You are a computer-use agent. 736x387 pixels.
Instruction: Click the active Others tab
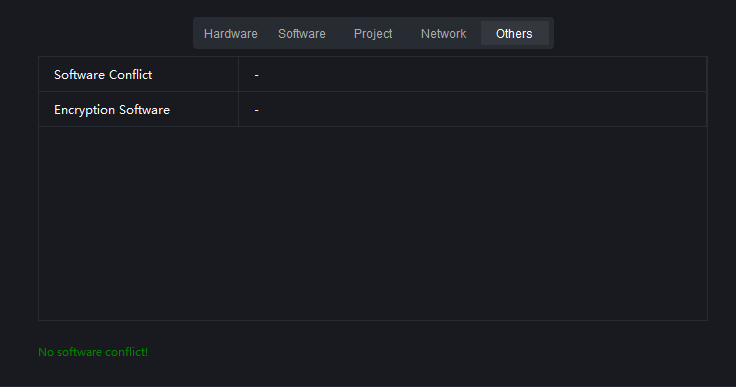click(514, 33)
